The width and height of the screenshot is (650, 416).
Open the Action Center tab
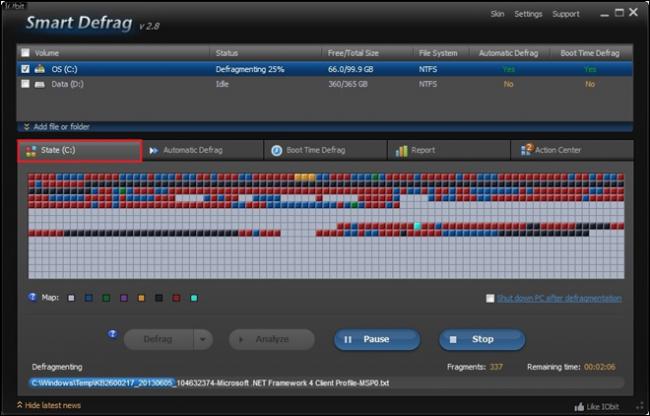[572, 150]
